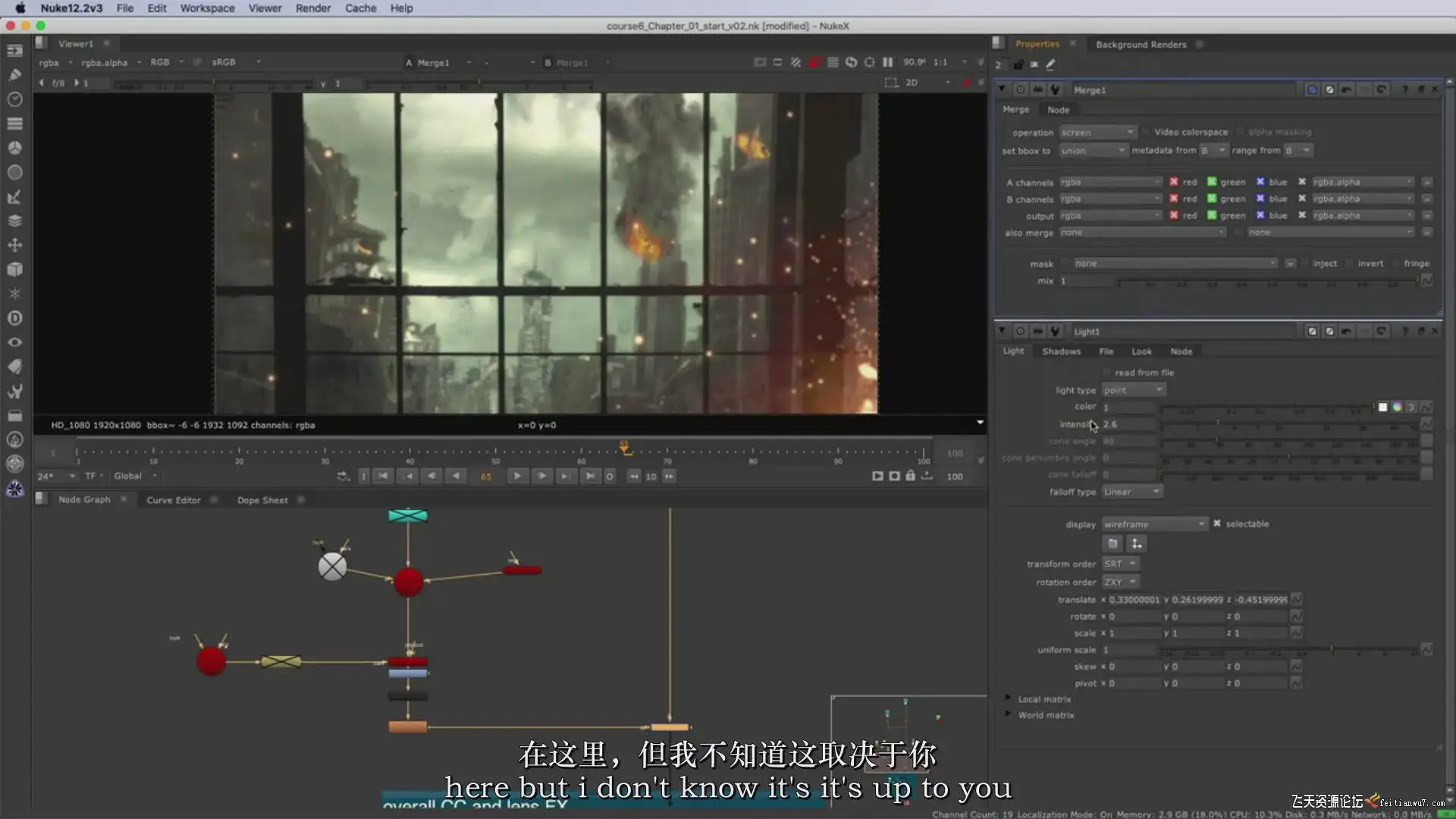Expand the World matrix section
Image resolution: width=1456 pixels, height=819 pixels.
click(1008, 714)
